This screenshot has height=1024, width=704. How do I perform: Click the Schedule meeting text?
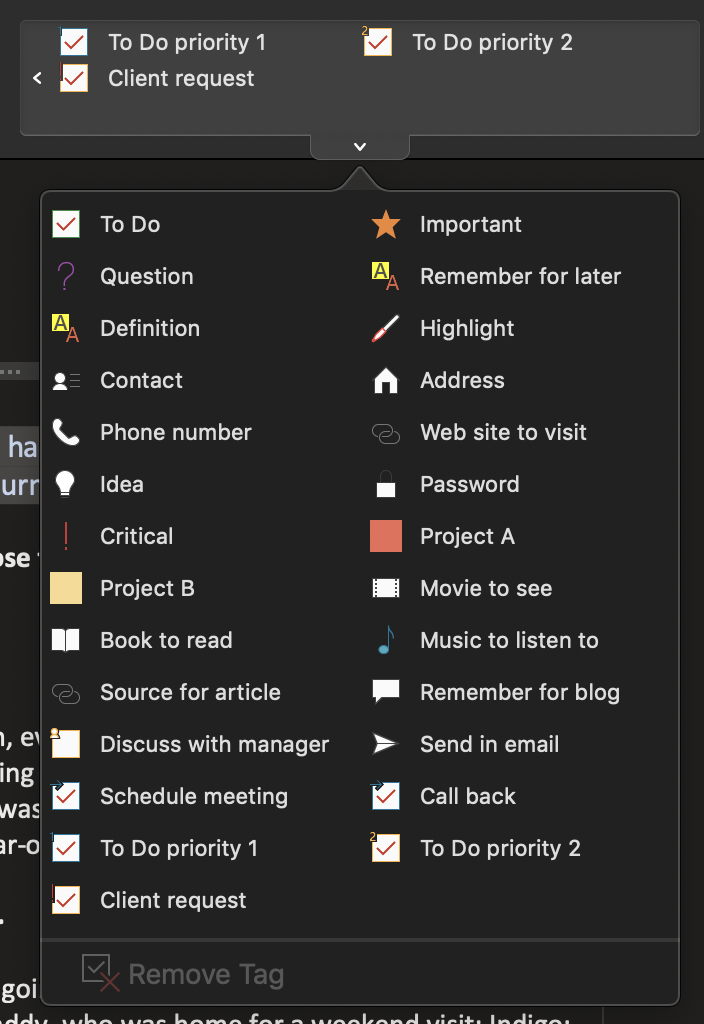(194, 797)
